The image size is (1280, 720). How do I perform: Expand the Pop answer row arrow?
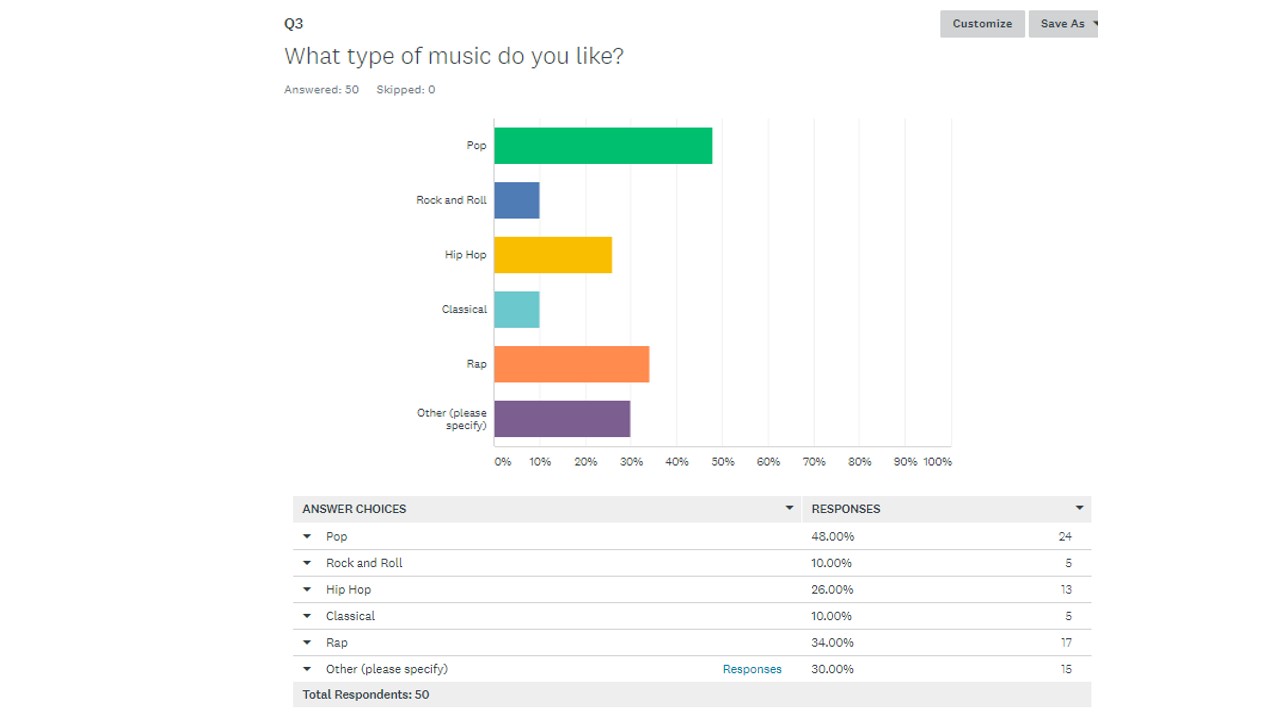pos(307,537)
